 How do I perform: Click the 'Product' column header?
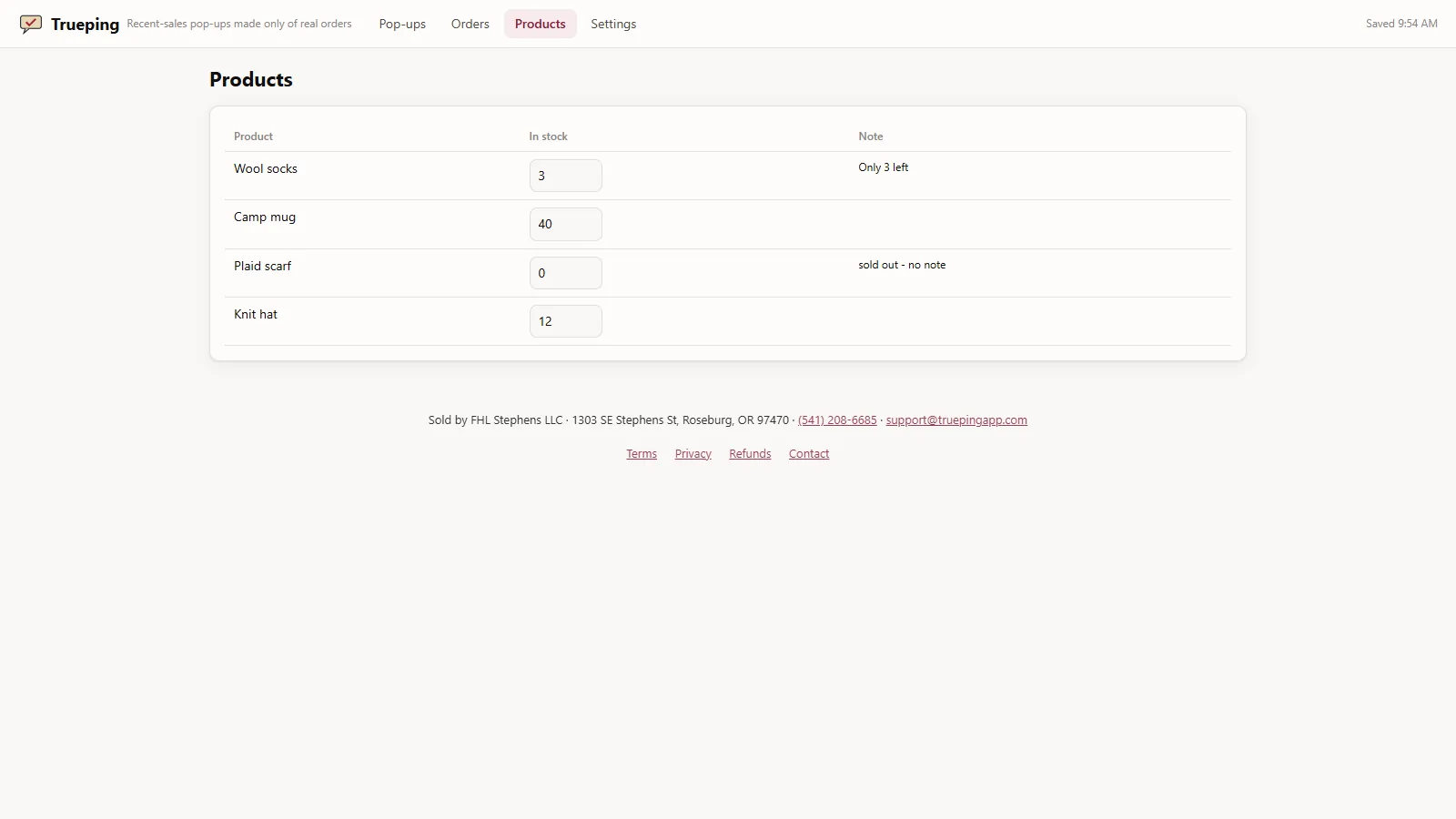(253, 136)
